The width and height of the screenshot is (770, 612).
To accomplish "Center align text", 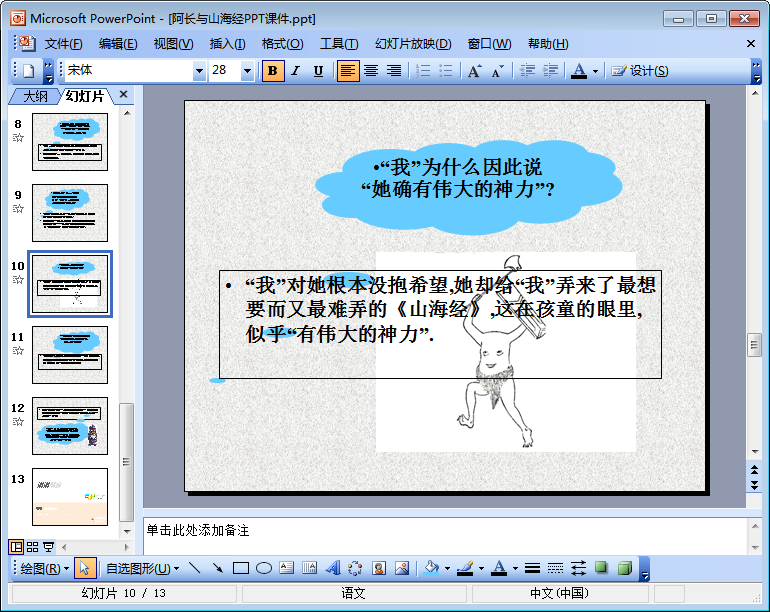I will coord(371,71).
